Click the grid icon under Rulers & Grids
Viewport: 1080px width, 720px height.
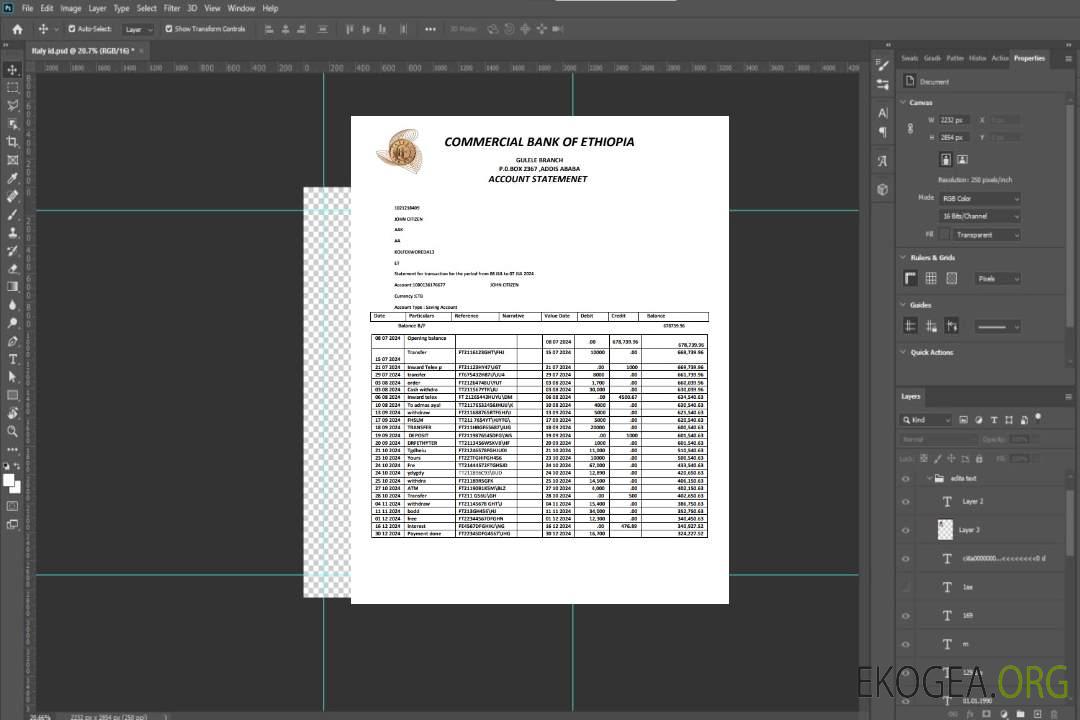pos(931,278)
